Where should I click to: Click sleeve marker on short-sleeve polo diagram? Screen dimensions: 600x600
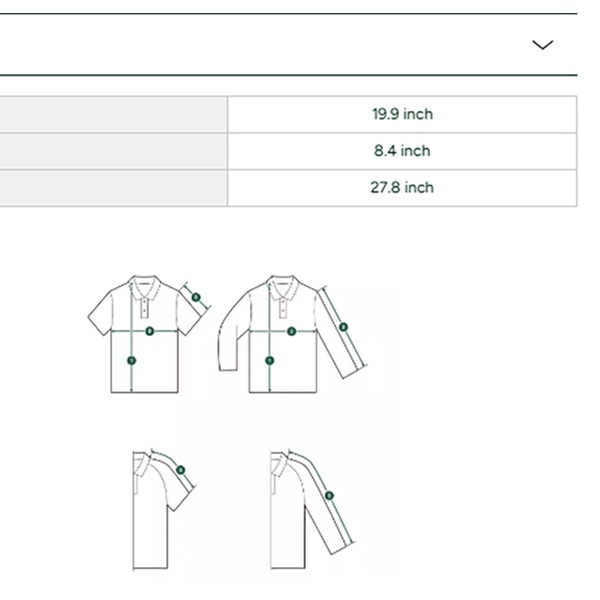[196, 297]
